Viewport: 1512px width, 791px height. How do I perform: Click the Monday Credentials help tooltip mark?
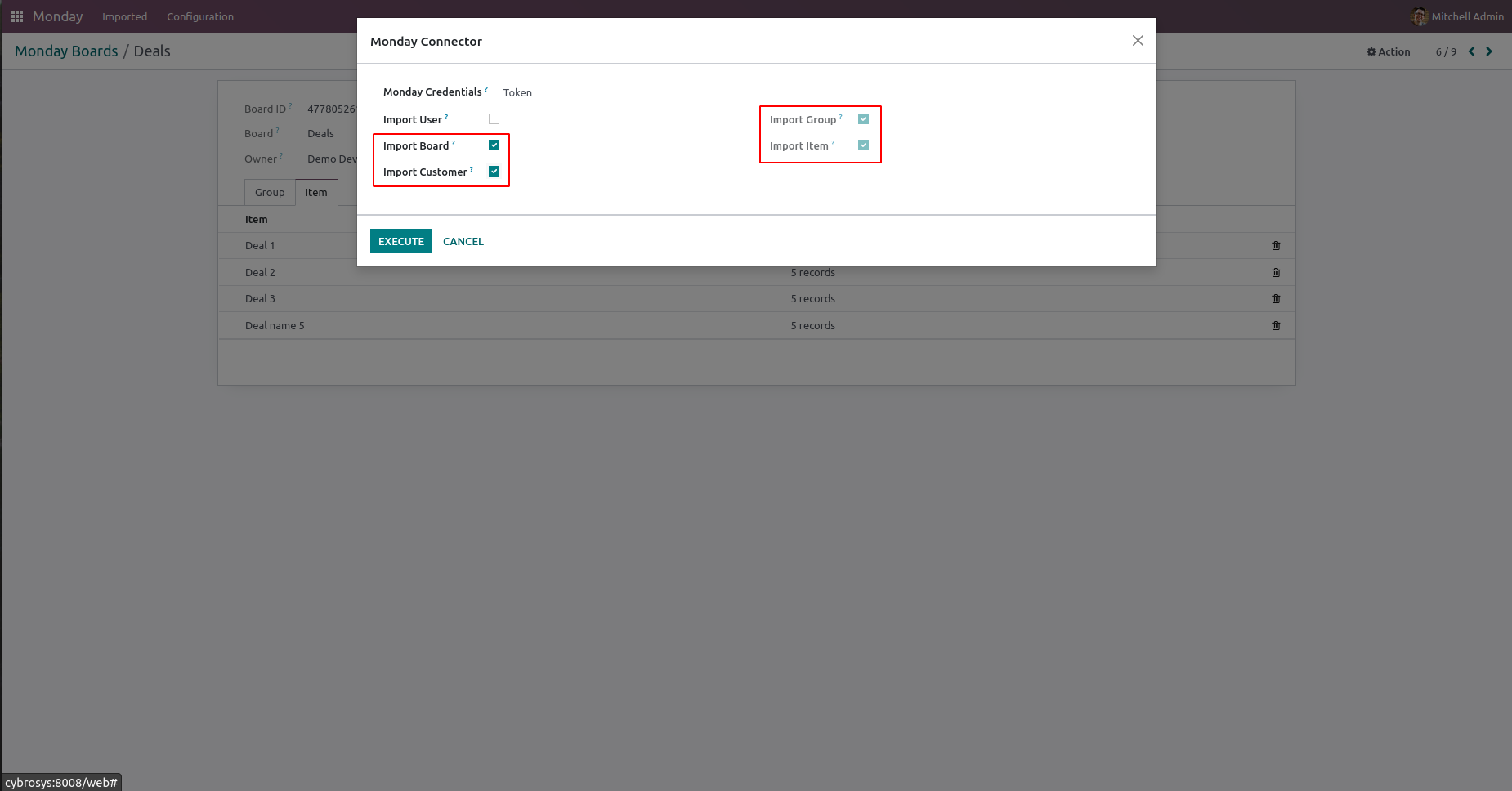486,89
